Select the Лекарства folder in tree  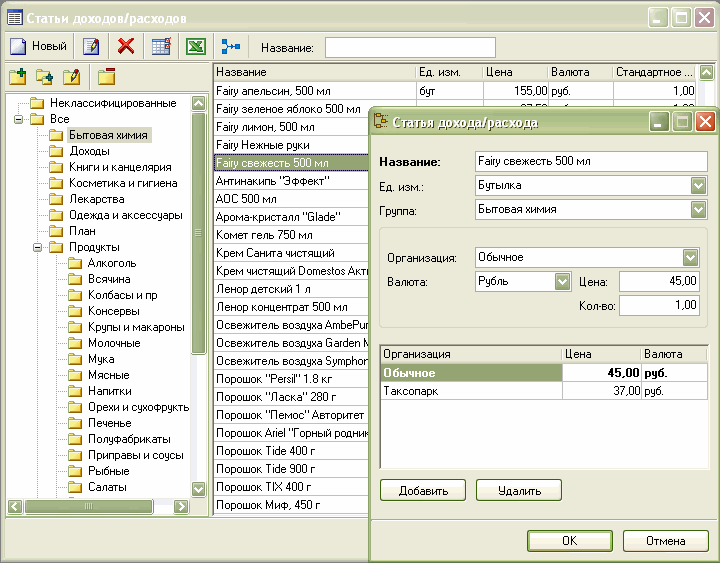[x=97, y=199]
